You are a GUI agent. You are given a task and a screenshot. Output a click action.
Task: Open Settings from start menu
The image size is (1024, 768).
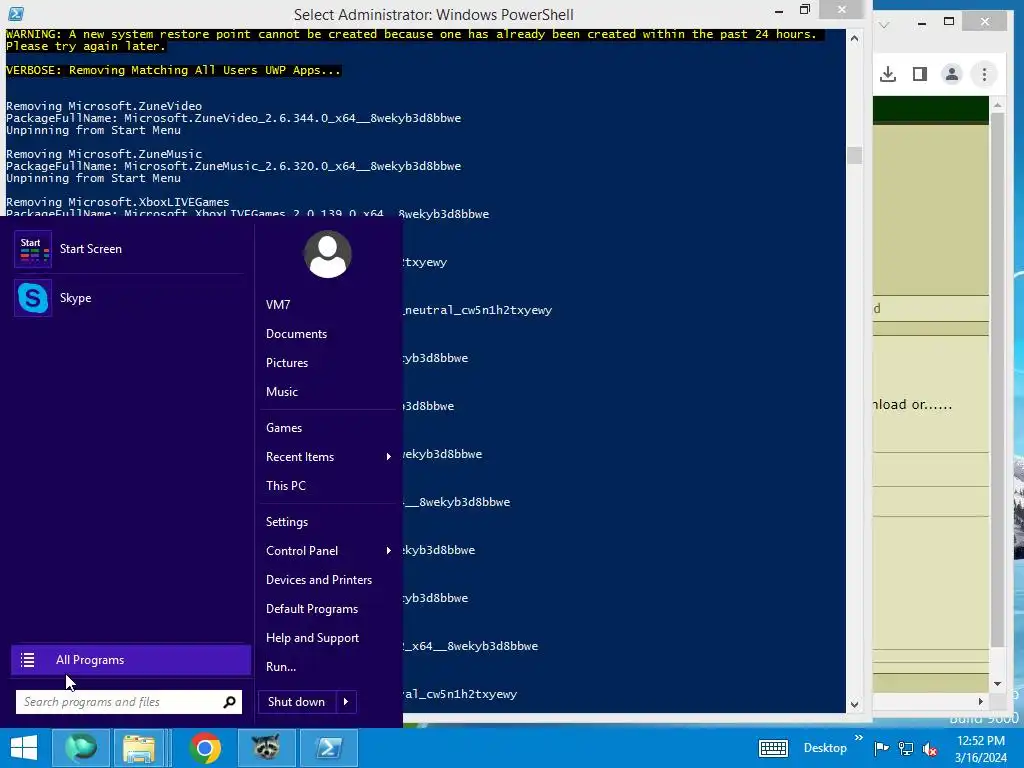click(x=287, y=522)
